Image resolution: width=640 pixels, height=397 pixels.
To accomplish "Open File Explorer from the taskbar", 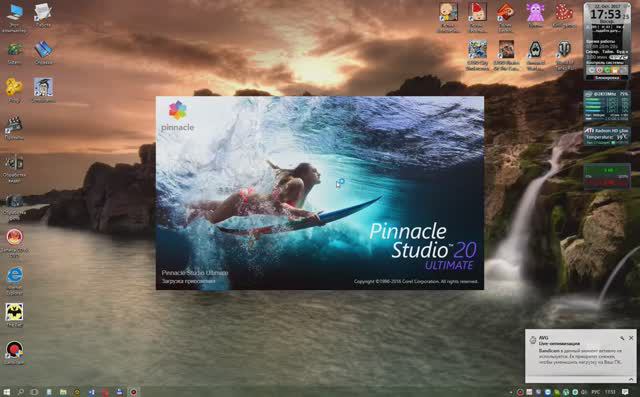I will (x=63, y=392).
